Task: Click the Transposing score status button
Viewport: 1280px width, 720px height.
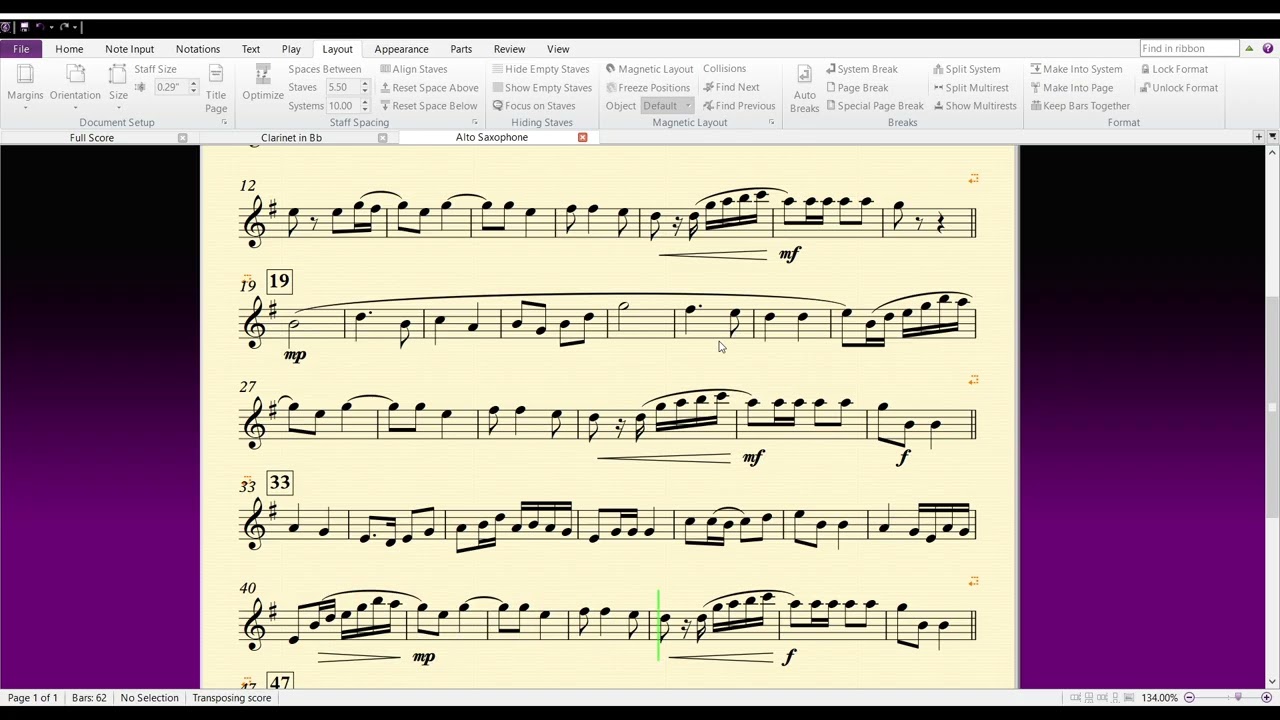Action: (x=231, y=698)
